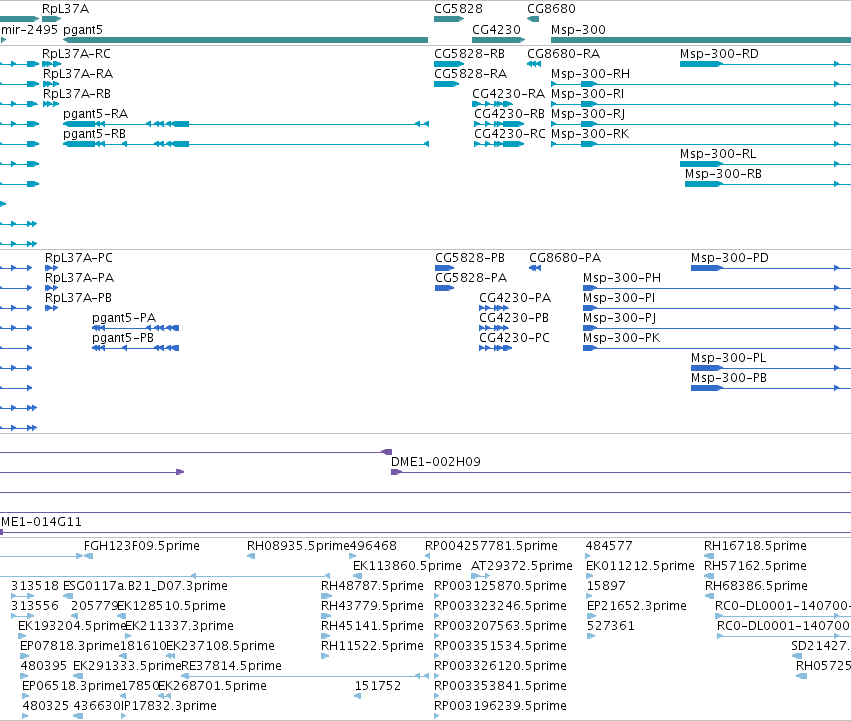This screenshot has width=851, height=721.
Task: Open the CG5828-PA protein label
Action: tap(471, 277)
